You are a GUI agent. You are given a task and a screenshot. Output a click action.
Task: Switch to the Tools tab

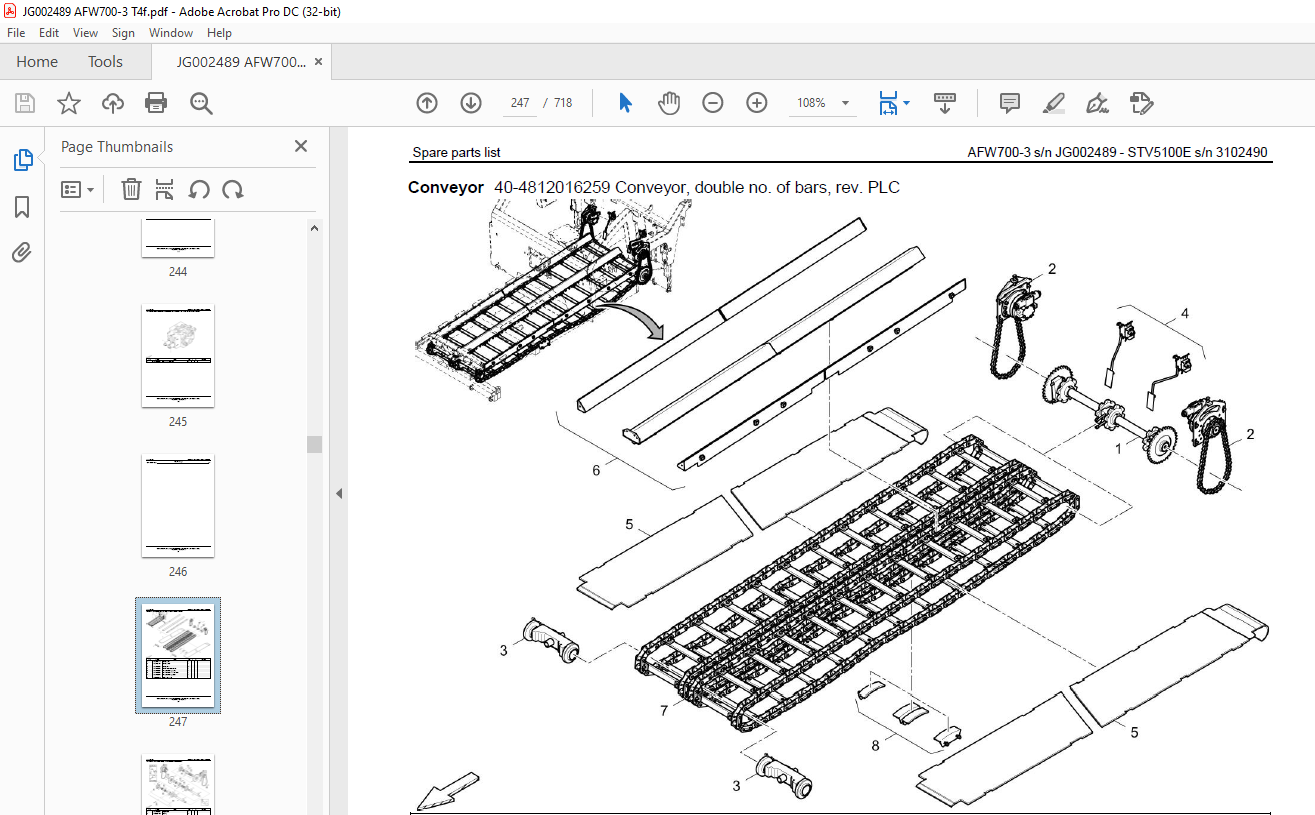(105, 61)
